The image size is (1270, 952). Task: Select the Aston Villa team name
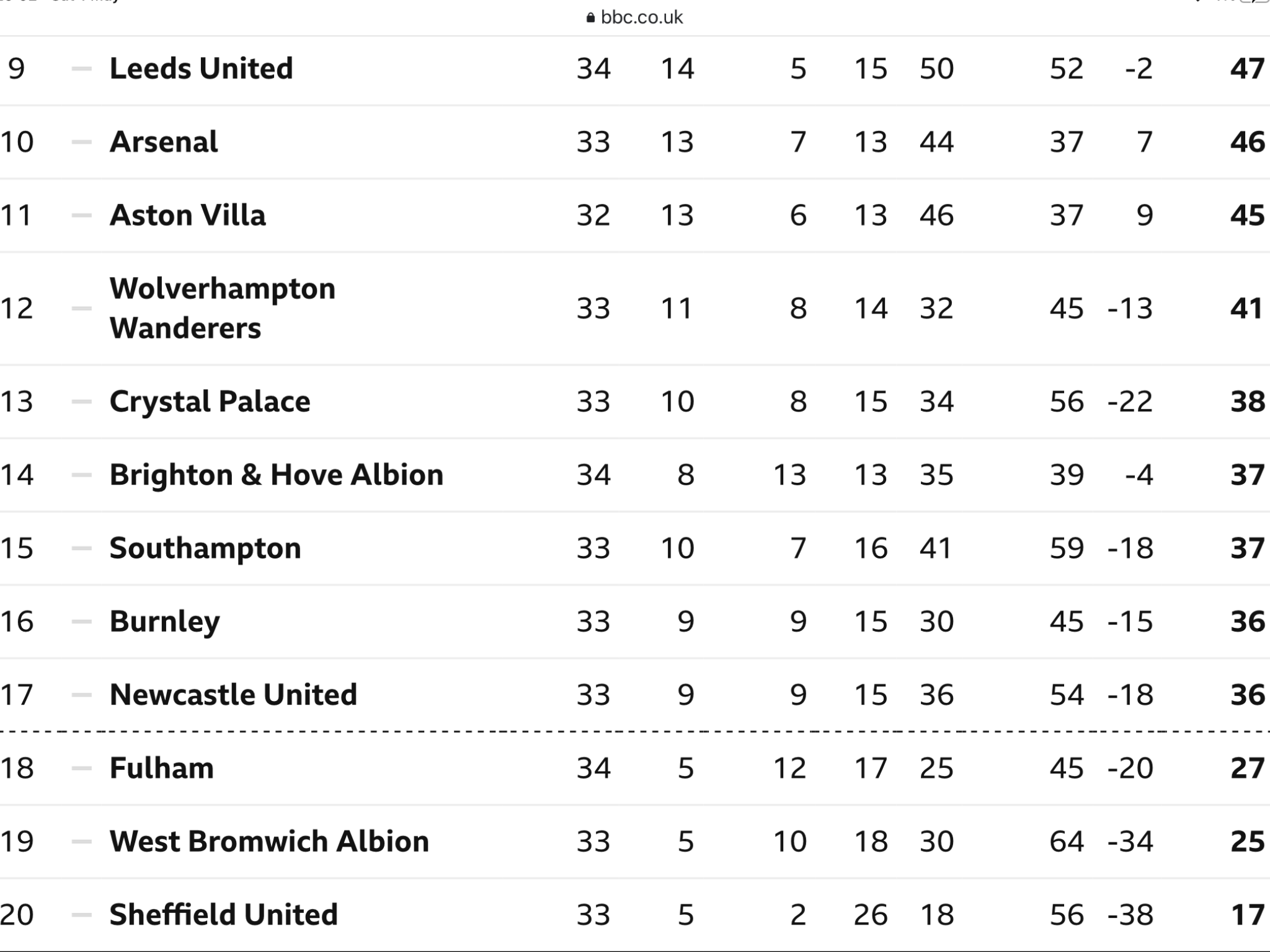(x=188, y=215)
